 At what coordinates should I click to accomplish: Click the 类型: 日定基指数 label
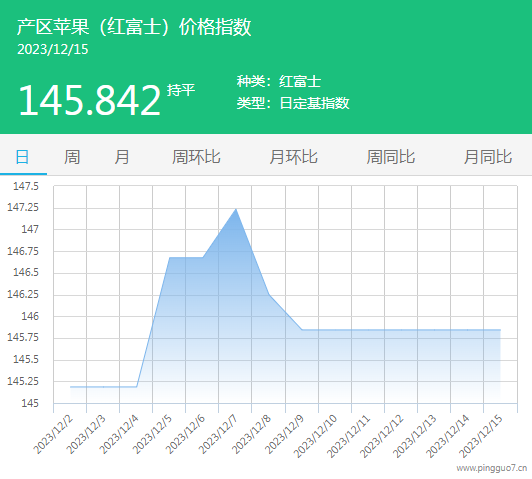tap(293, 103)
